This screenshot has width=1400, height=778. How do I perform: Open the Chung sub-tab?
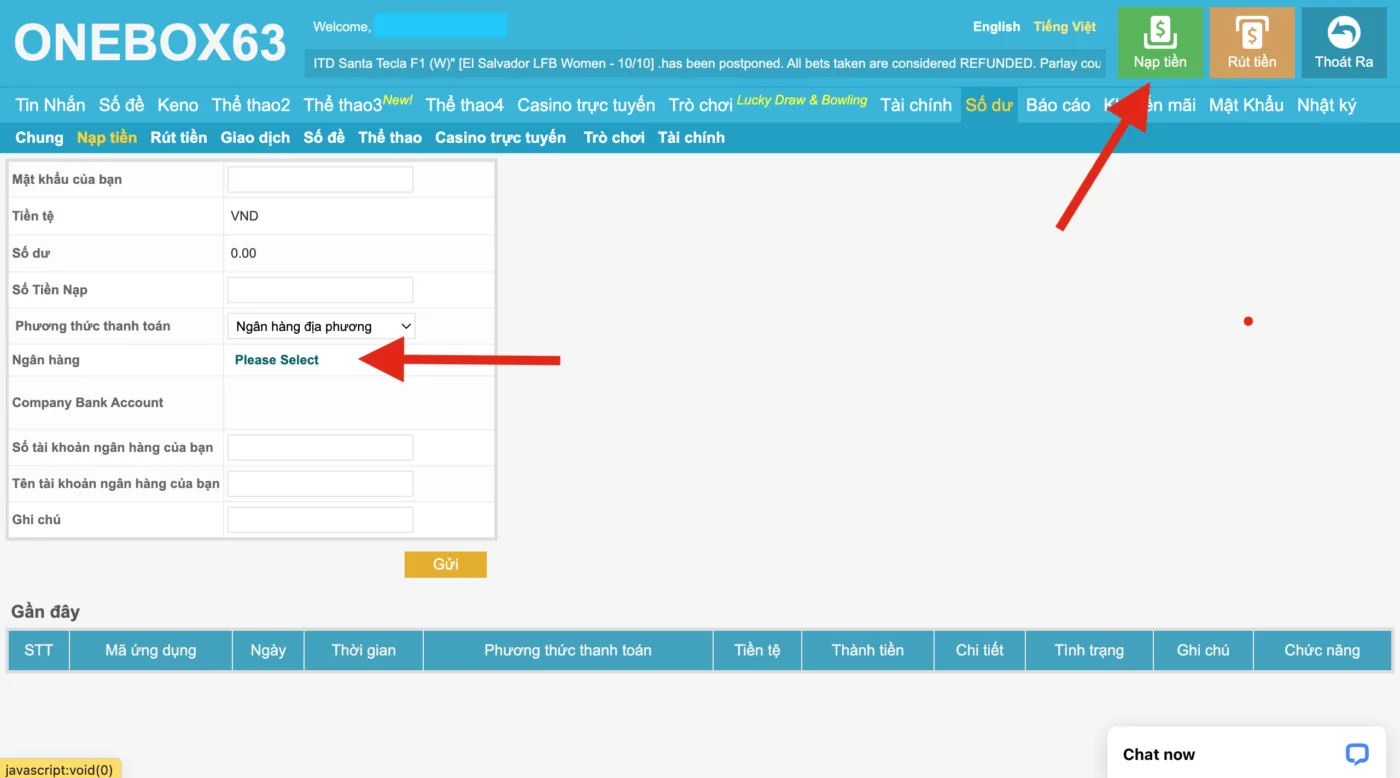[39, 138]
